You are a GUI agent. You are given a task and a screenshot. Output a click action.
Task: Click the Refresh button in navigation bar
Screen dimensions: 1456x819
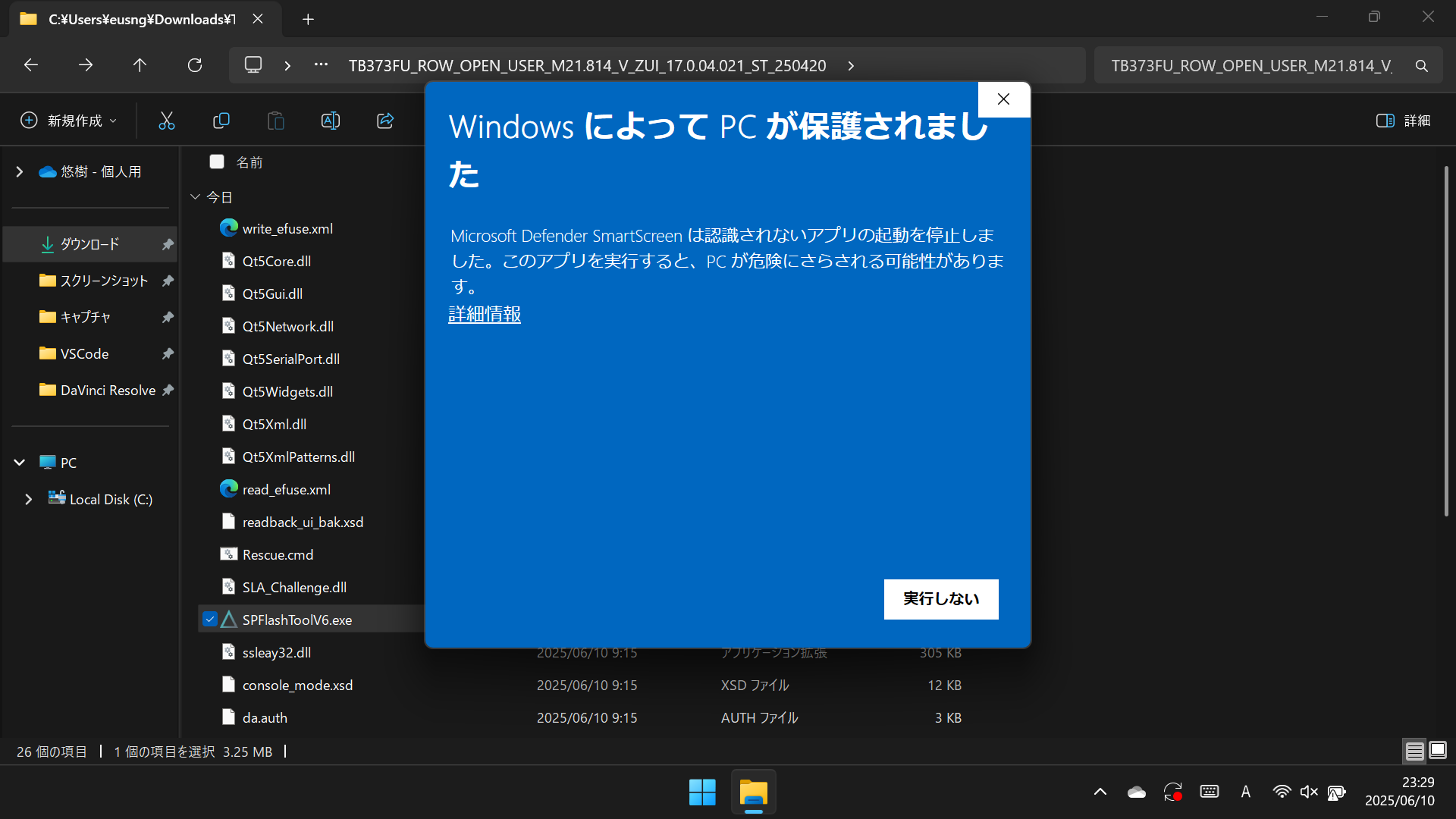click(195, 65)
